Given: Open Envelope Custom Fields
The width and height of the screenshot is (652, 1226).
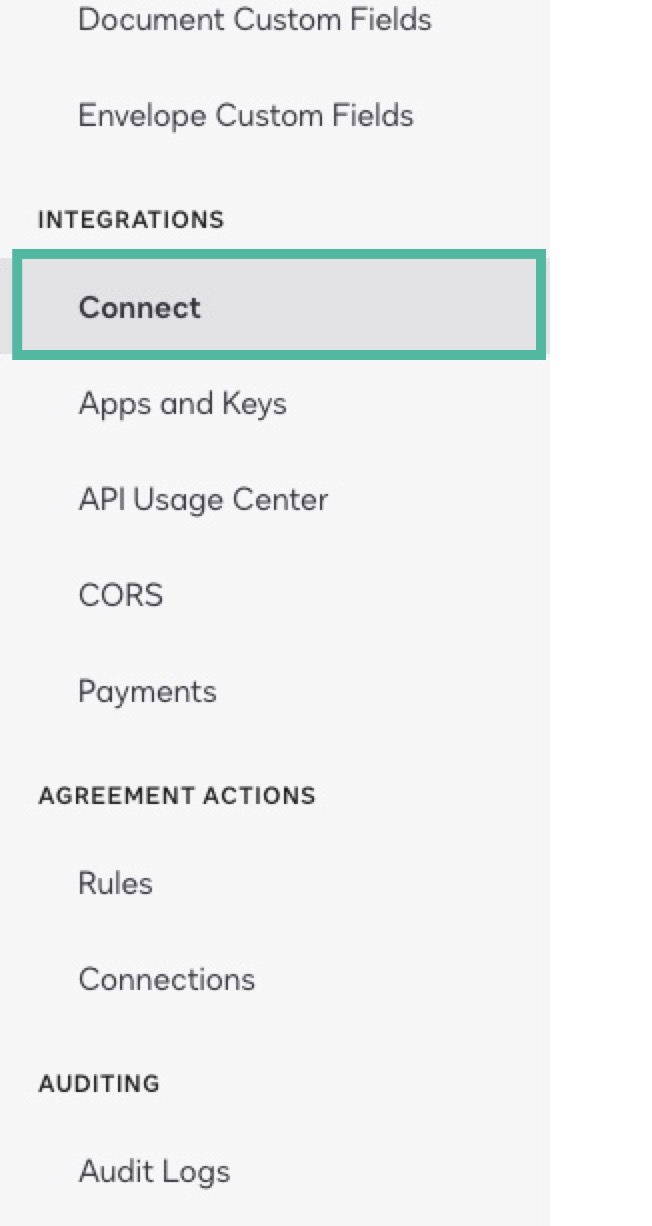Looking at the screenshot, I should click(246, 115).
